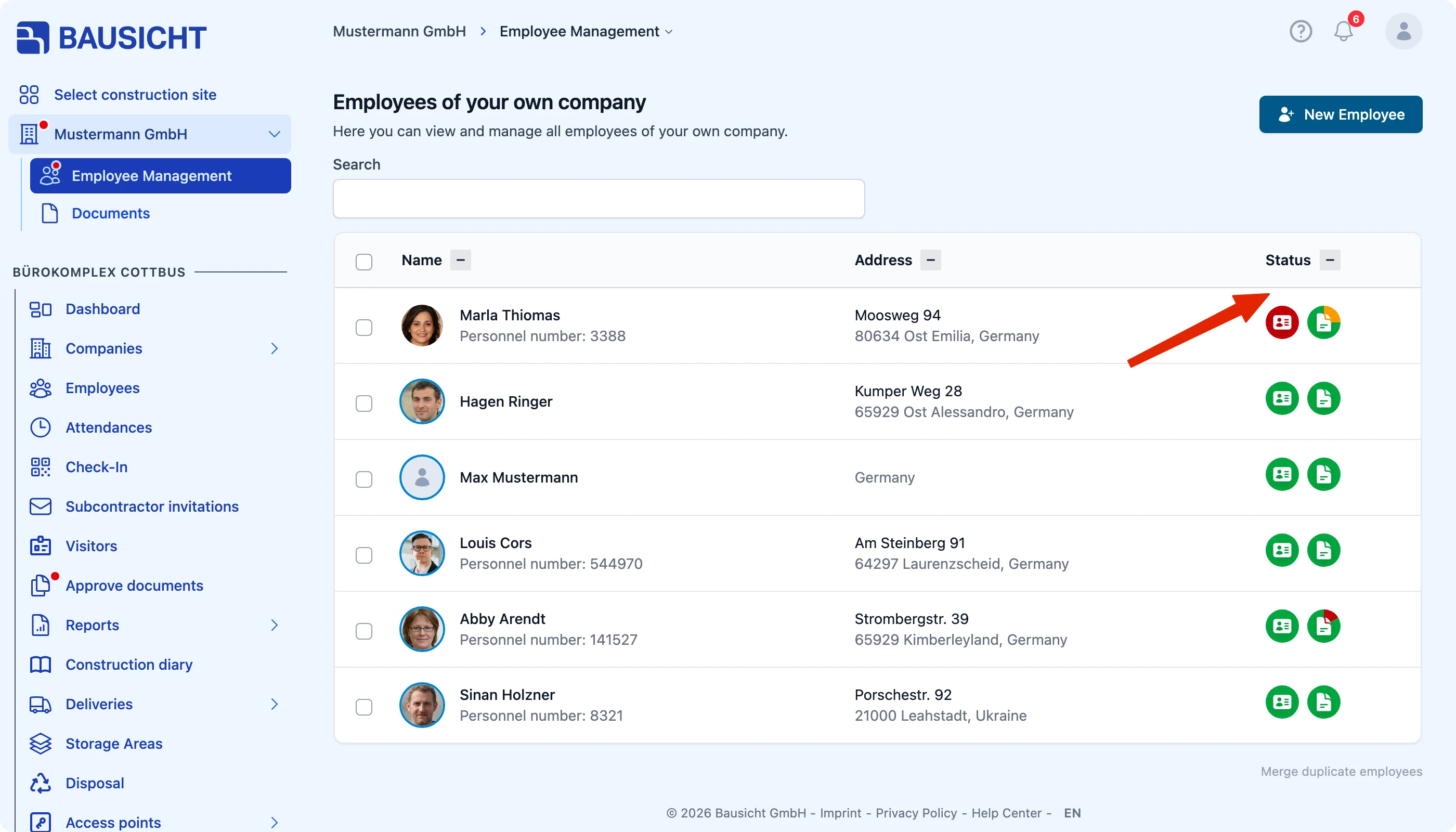Open Approve documents in sidebar
Viewport: 1456px width, 832px height.
click(x=134, y=586)
